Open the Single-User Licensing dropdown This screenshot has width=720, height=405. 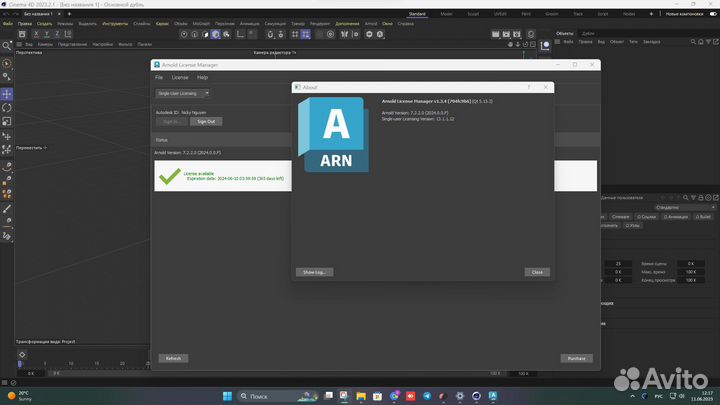coord(182,93)
